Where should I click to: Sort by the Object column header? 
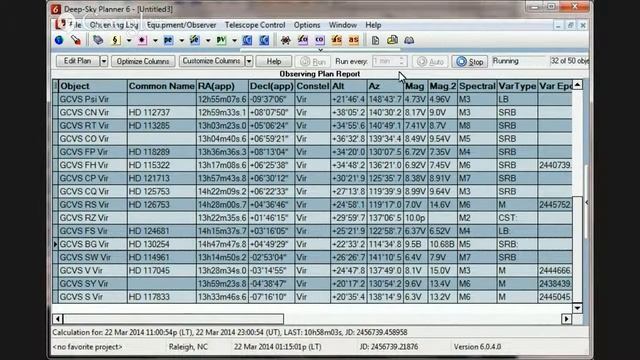[x=93, y=86]
